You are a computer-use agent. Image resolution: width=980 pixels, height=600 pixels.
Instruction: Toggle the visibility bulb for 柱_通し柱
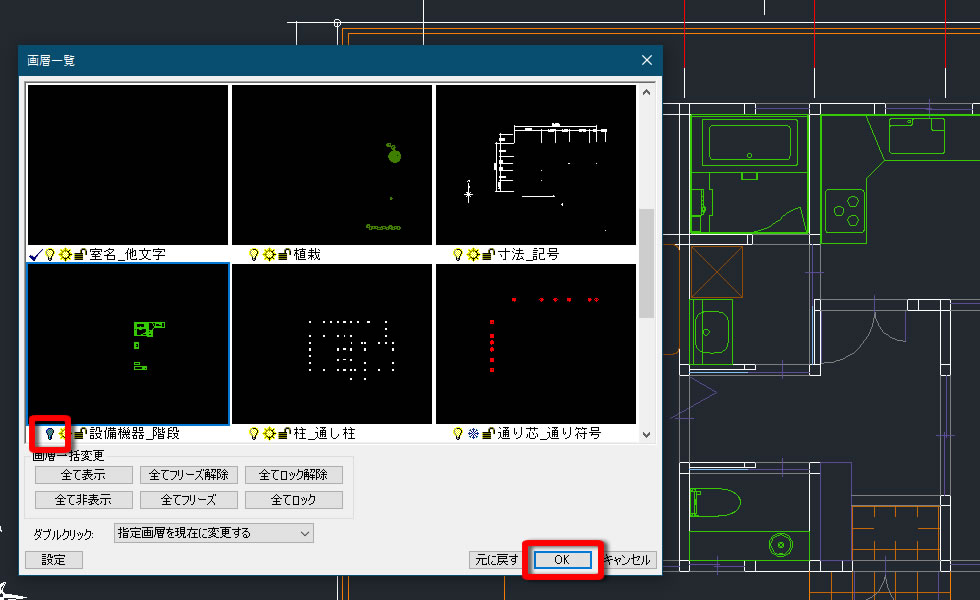click(254, 433)
